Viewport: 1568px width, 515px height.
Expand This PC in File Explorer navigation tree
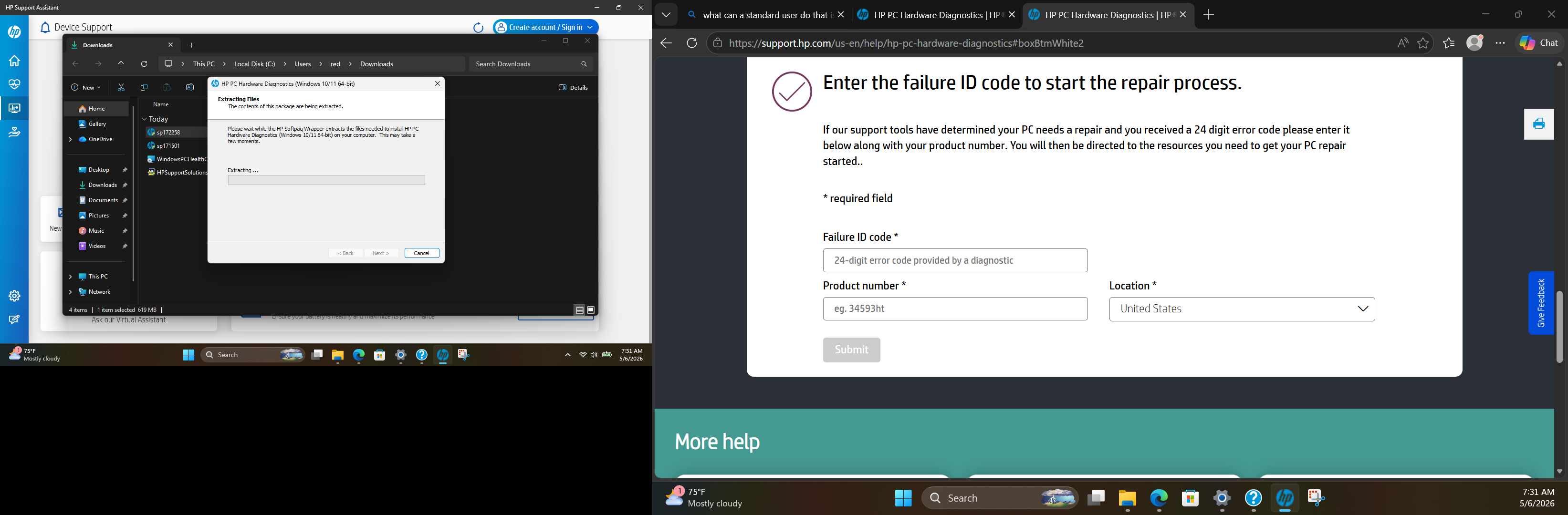tap(71, 277)
